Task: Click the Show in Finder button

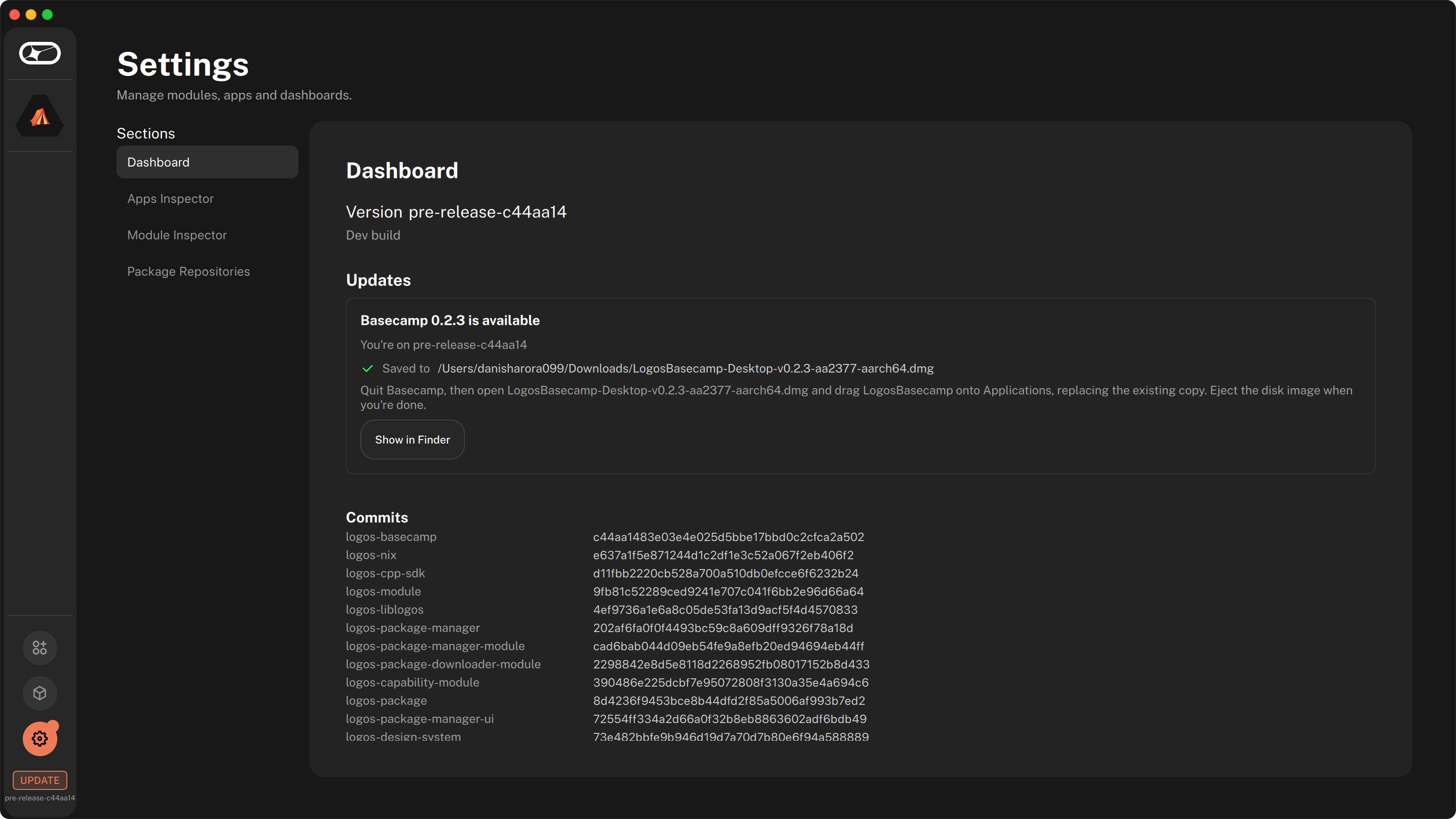Action: click(412, 440)
